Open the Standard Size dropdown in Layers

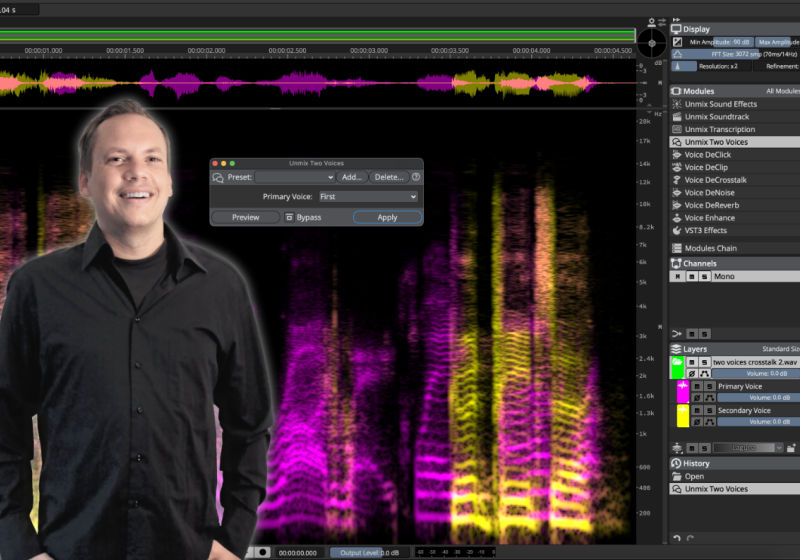781,349
